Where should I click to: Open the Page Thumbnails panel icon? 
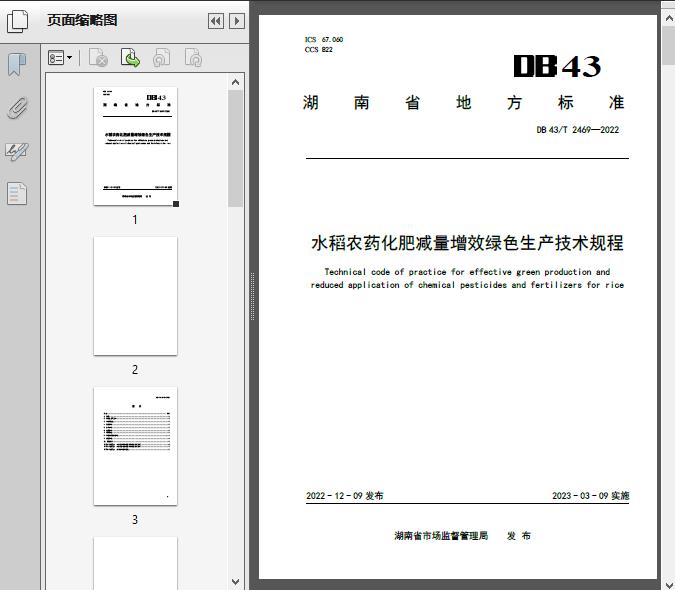[18, 21]
